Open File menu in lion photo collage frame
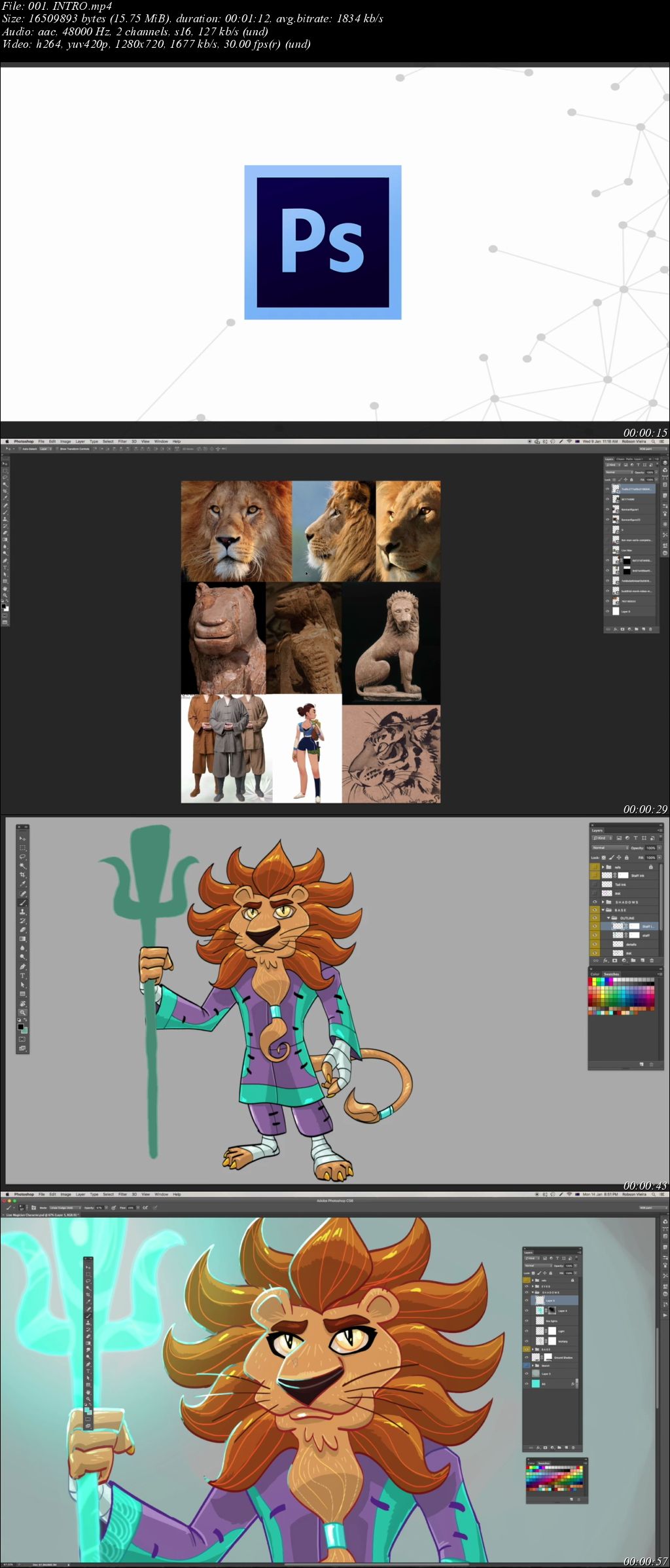This screenshot has width=670, height=1568. [x=41, y=441]
